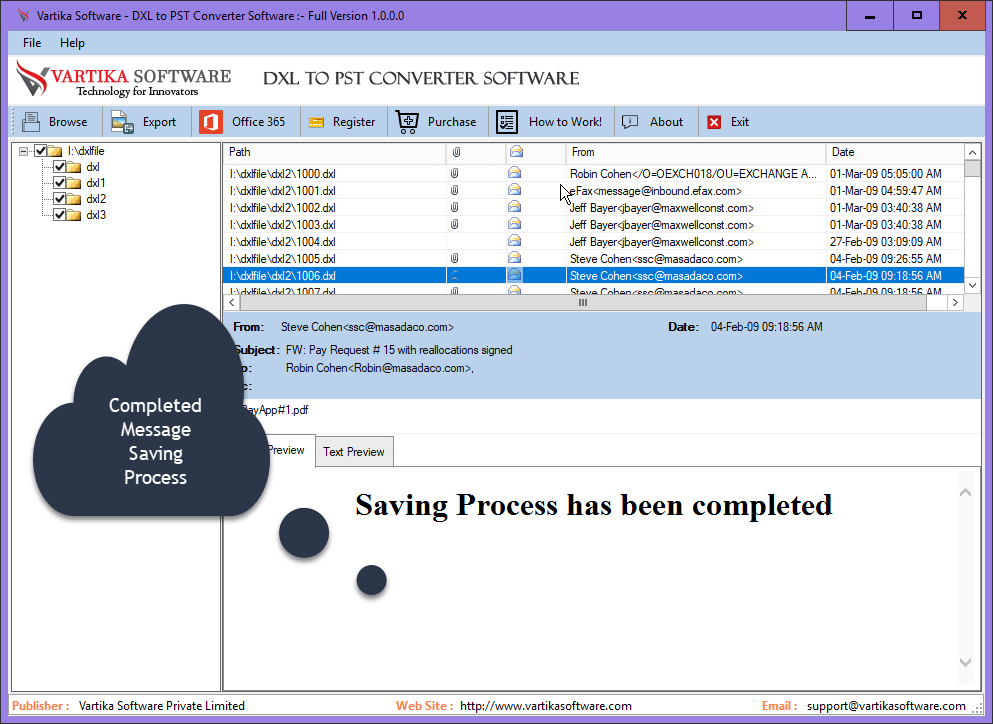
Task: Click the How to Work checklist icon
Action: point(507,122)
